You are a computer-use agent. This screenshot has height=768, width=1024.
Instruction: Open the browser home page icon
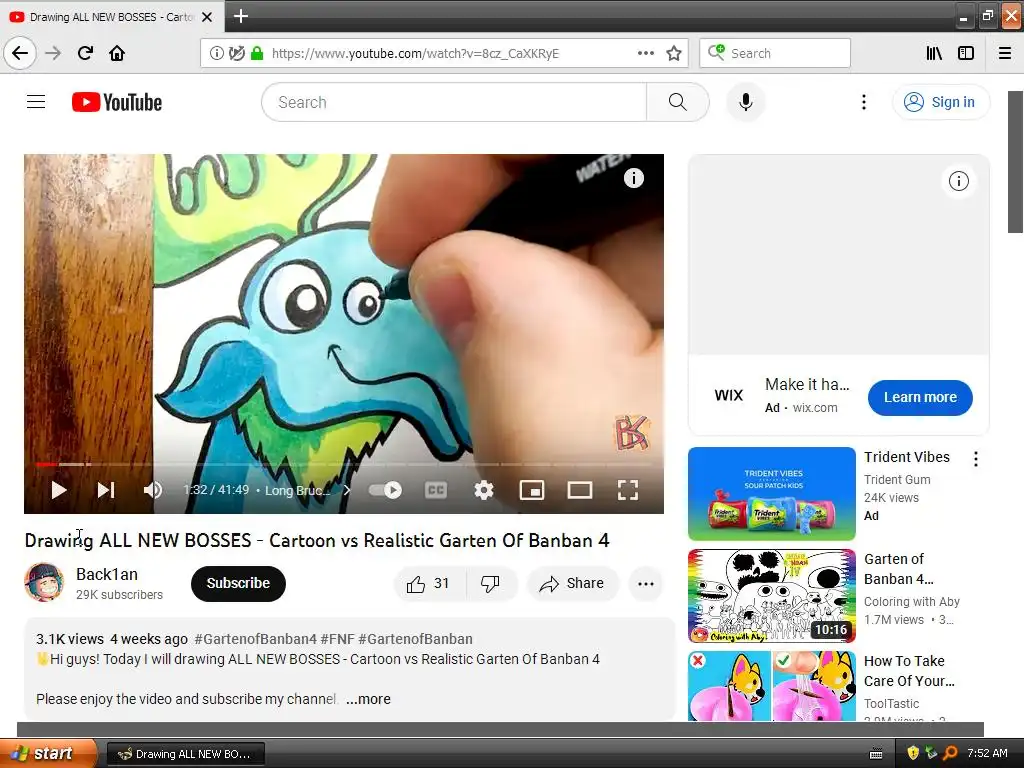117,53
